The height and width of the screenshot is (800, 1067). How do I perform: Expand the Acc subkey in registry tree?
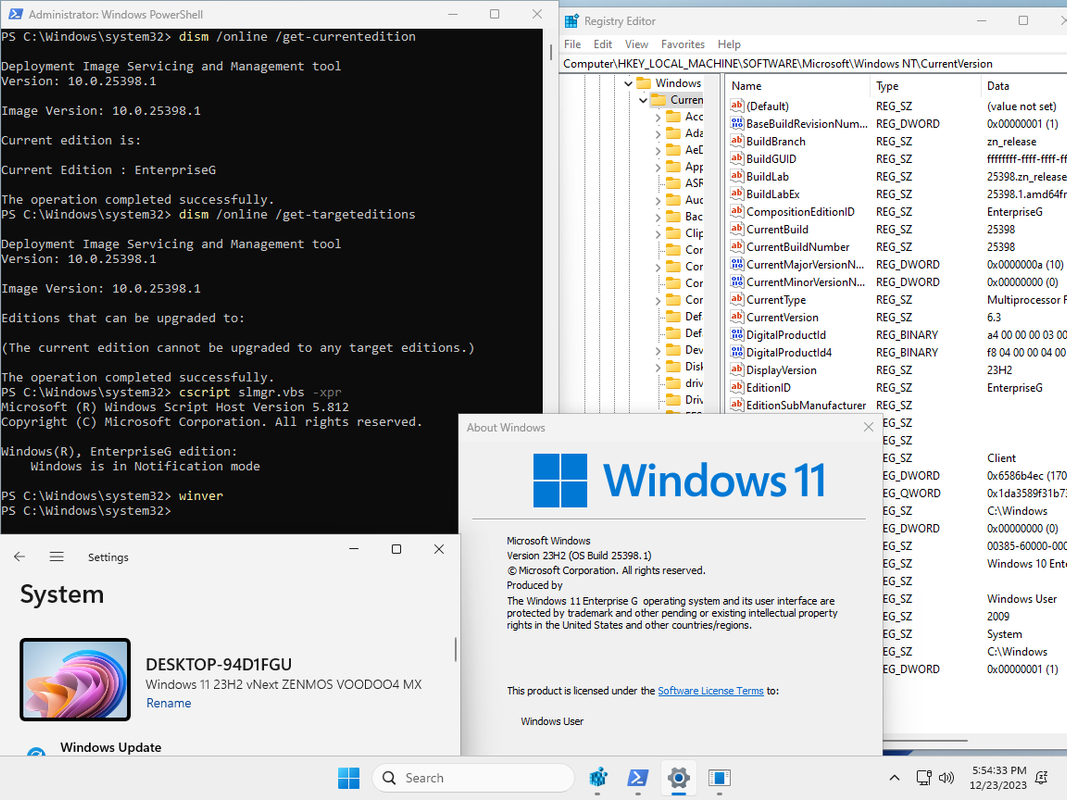657,117
